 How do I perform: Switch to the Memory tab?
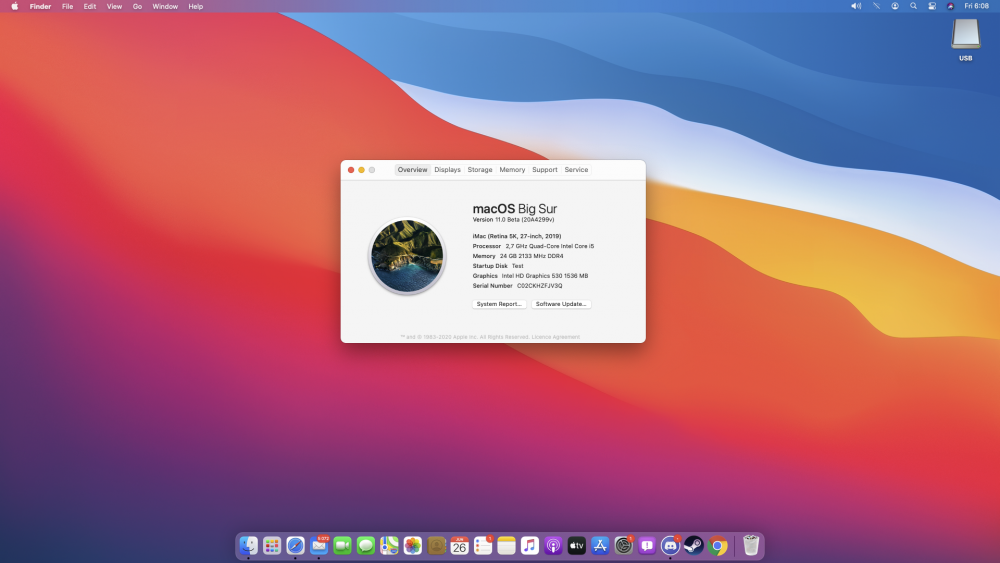512,170
